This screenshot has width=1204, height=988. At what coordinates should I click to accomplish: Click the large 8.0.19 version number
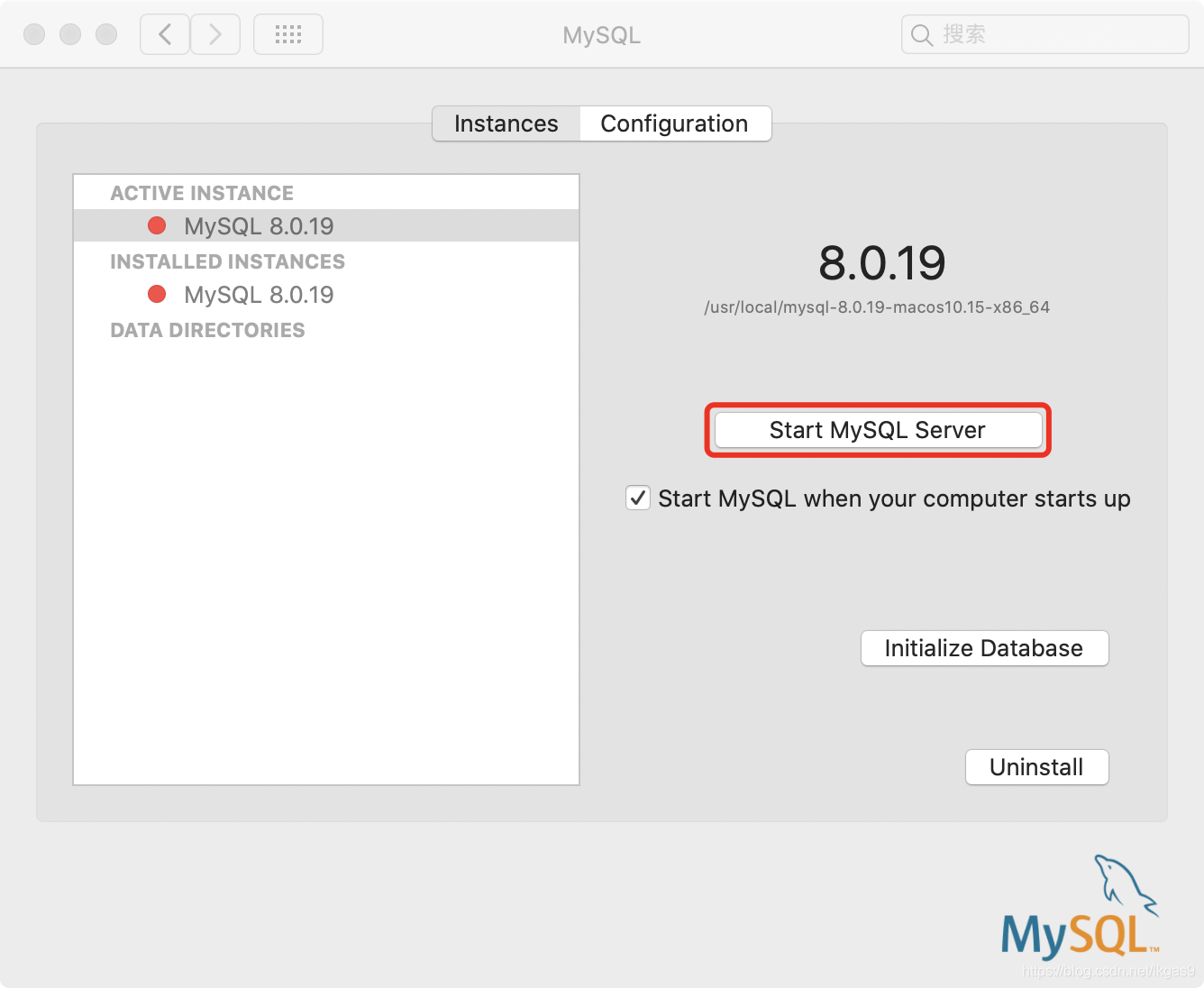click(882, 263)
